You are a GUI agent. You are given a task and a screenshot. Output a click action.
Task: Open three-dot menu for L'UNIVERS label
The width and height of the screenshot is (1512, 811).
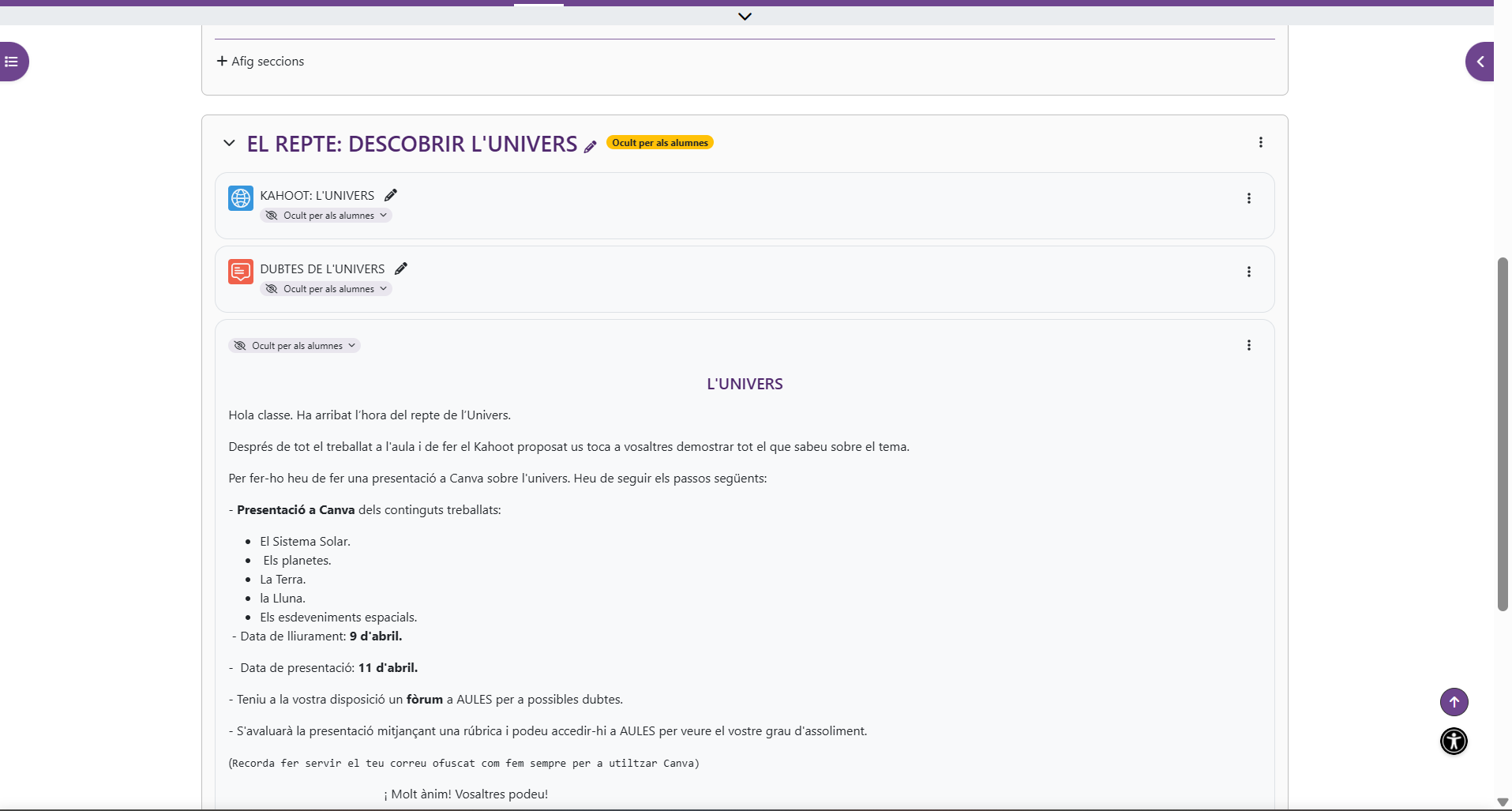tap(1249, 345)
